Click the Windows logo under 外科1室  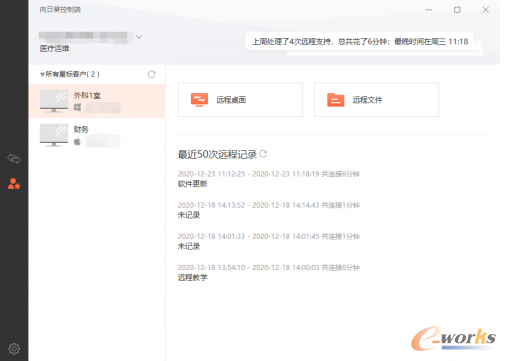(77, 107)
